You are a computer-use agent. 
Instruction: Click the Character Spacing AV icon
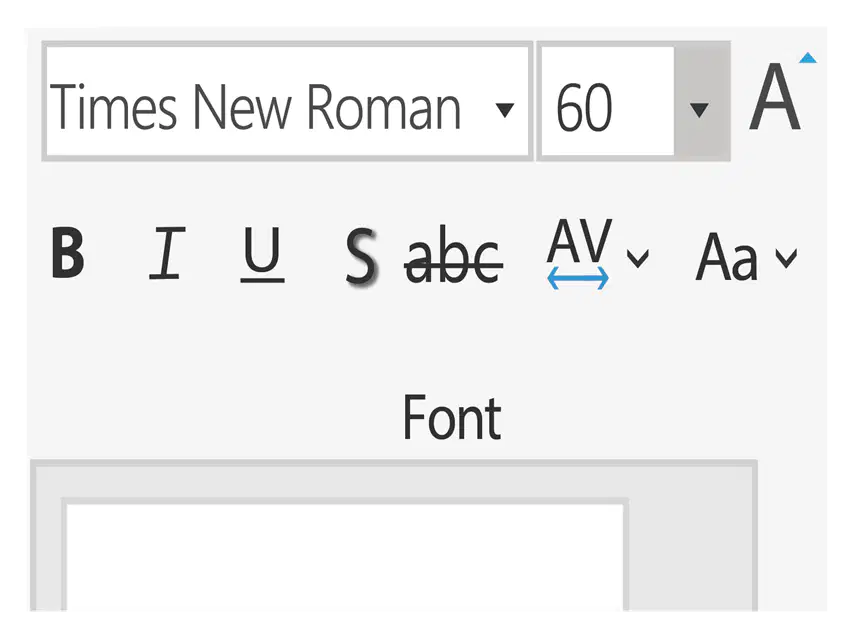point(578,243)
